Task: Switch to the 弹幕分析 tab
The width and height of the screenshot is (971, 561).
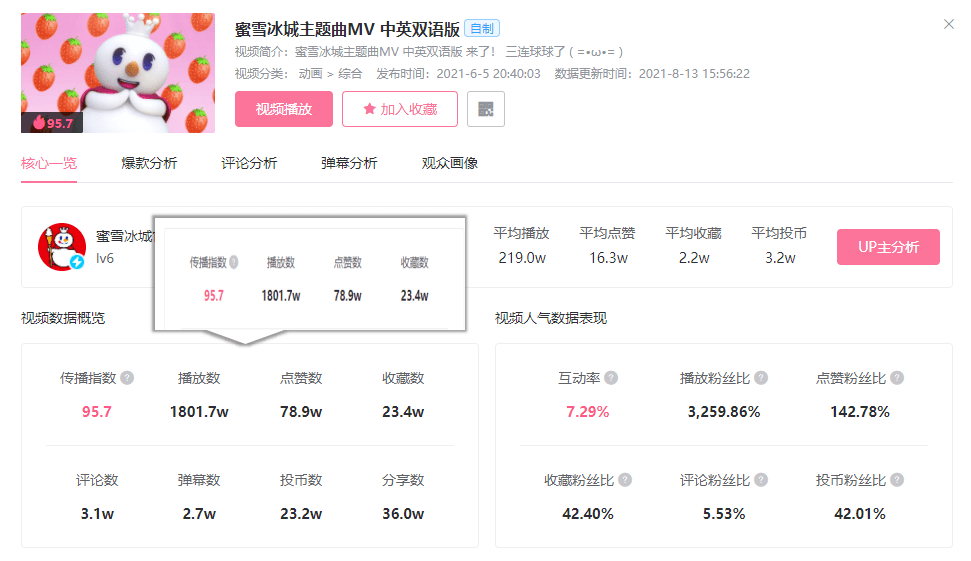Action: (349, 163)
